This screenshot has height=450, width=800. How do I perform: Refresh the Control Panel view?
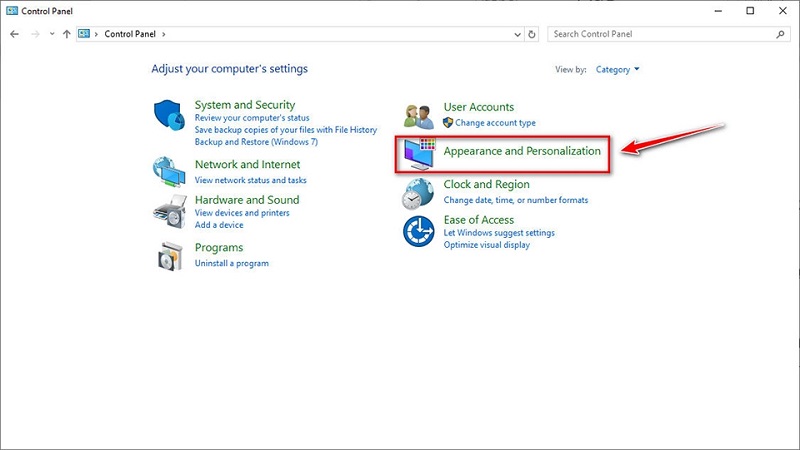pyautogui.click(x=532, y=34)
